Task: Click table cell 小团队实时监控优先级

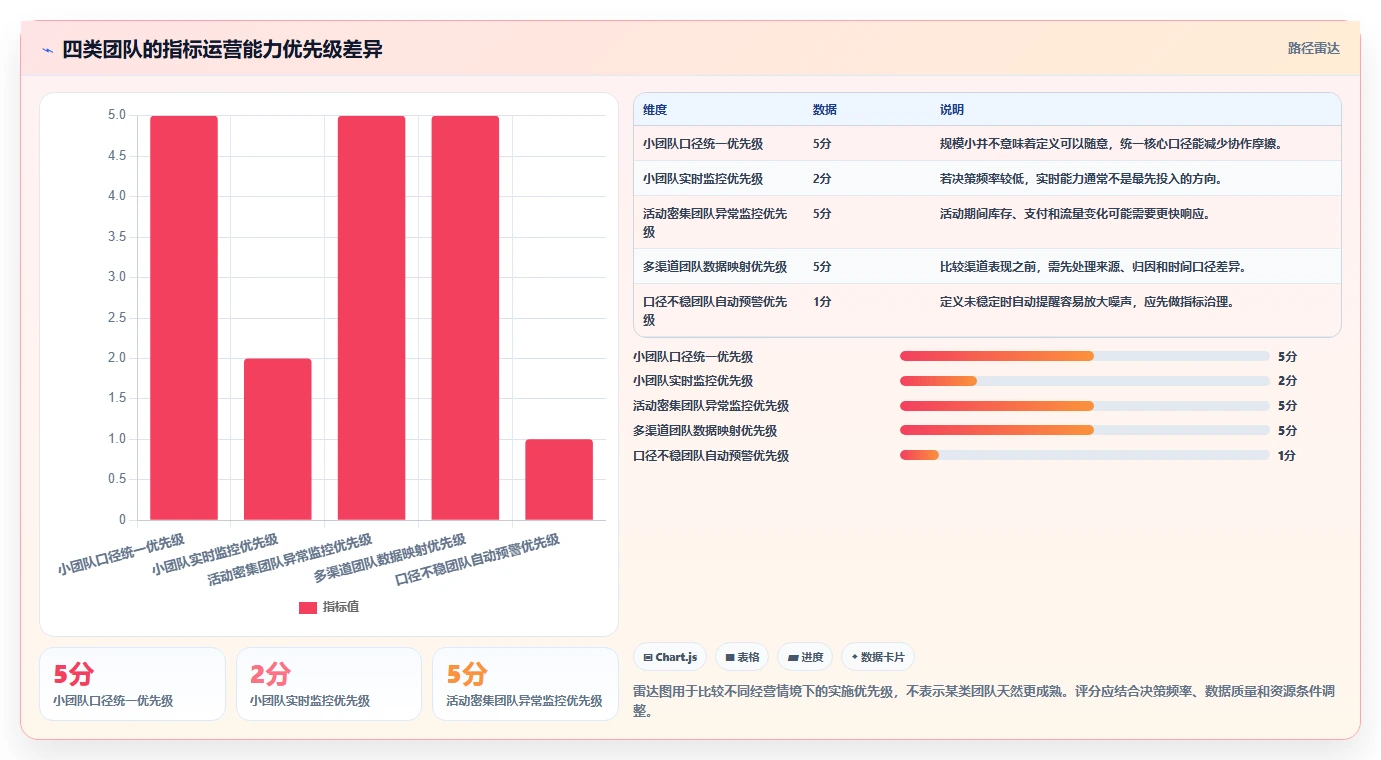Action: tap(703, 179)
